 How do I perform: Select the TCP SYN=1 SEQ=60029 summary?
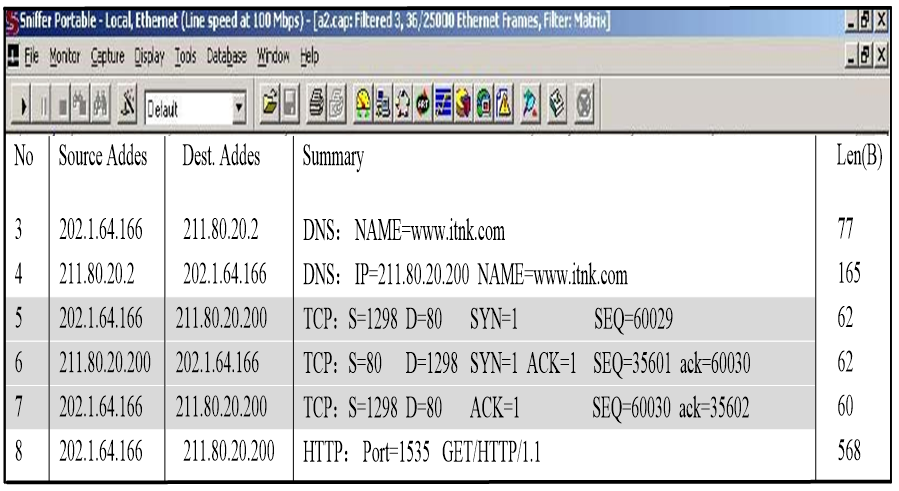[488, 319]
